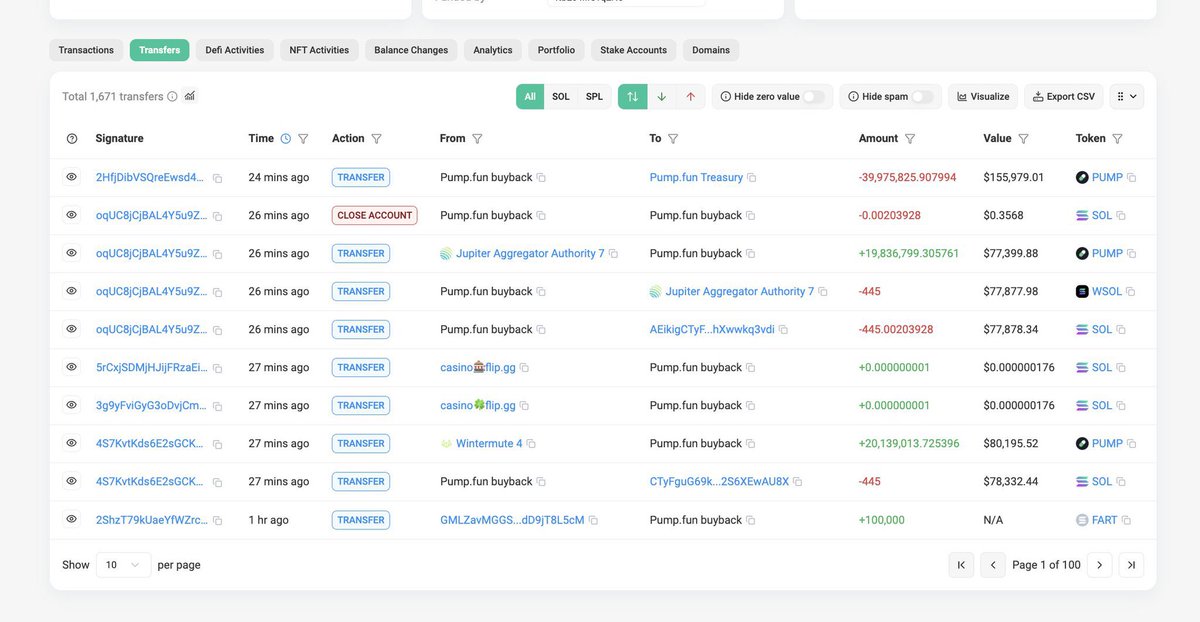
Task: Switch to Defi Activities tab
Action: [x=235, y=50]
